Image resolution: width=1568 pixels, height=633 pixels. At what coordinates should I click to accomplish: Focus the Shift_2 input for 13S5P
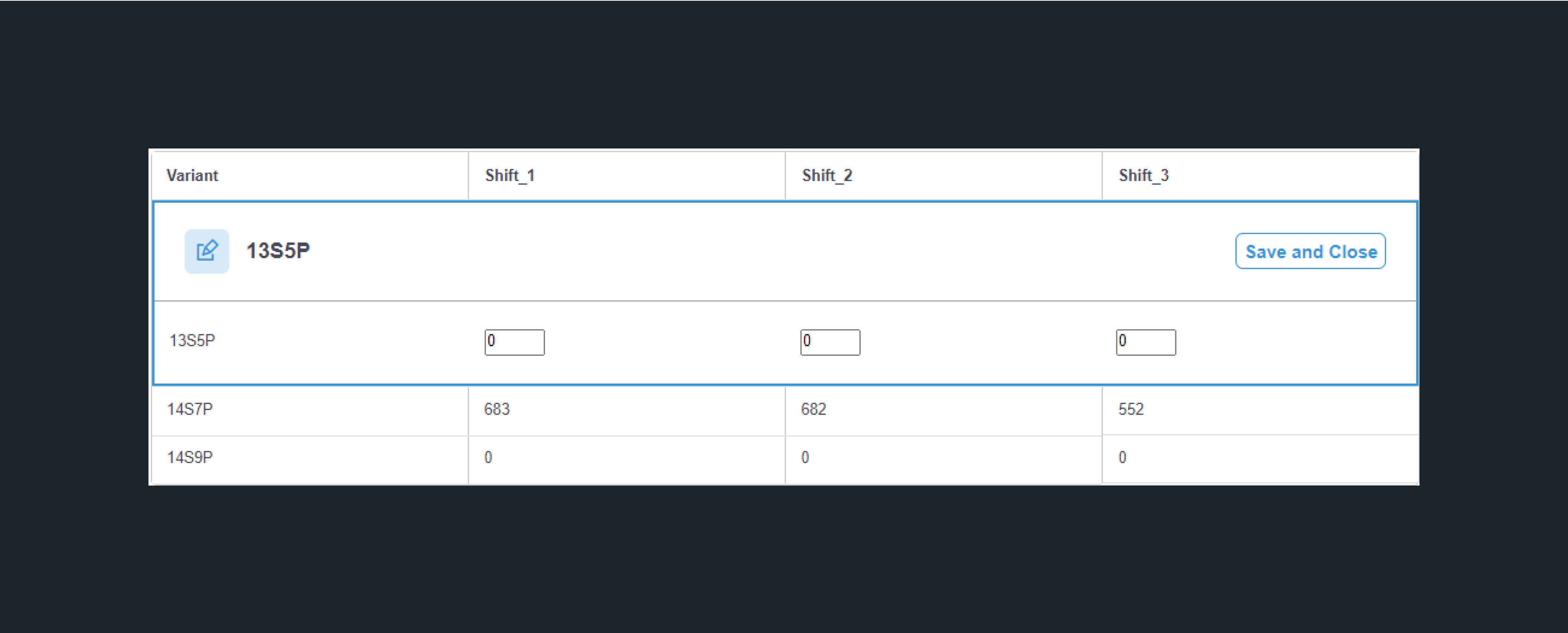click(830, 342)
